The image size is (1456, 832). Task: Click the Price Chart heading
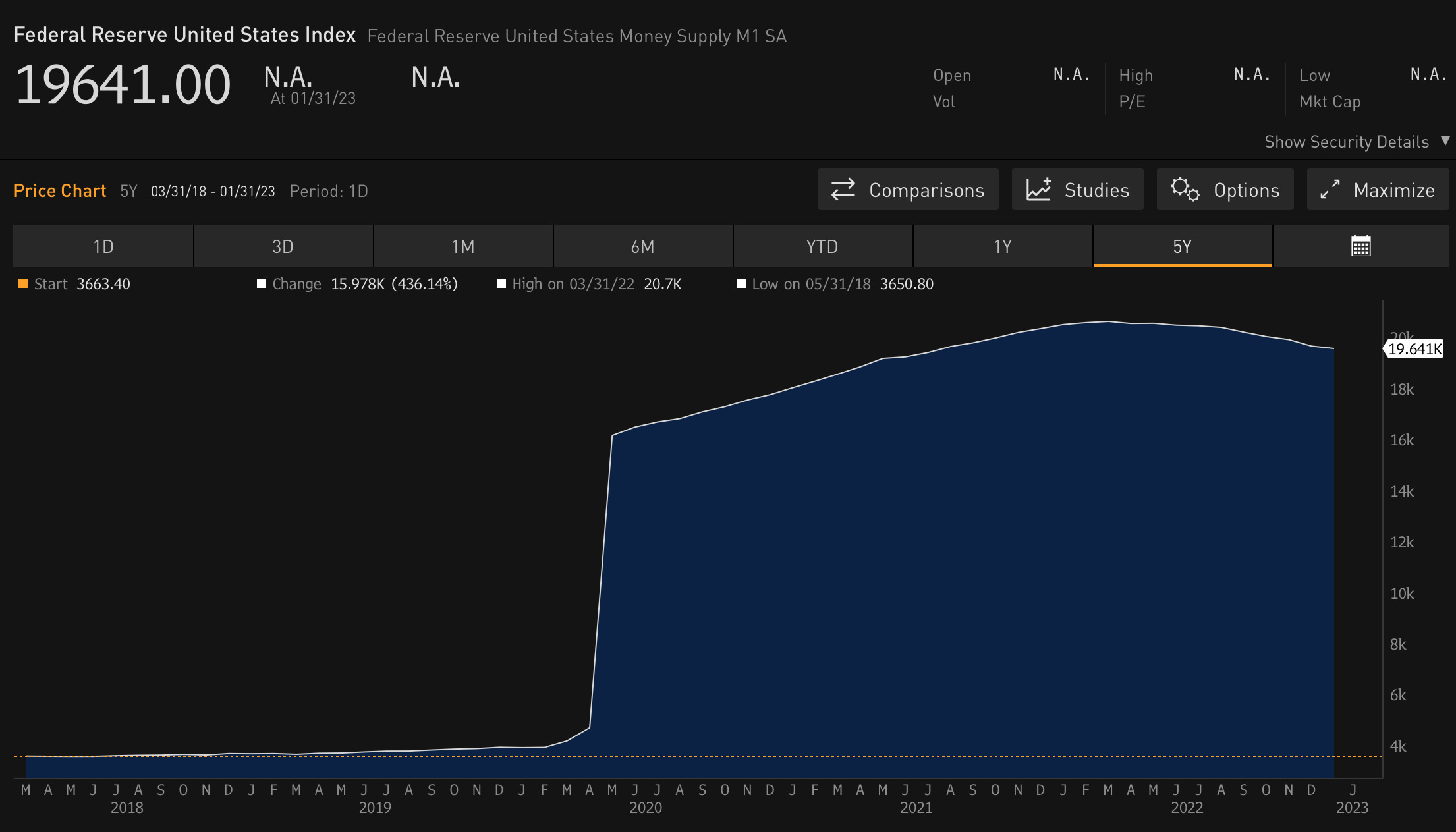pos(60,191)
